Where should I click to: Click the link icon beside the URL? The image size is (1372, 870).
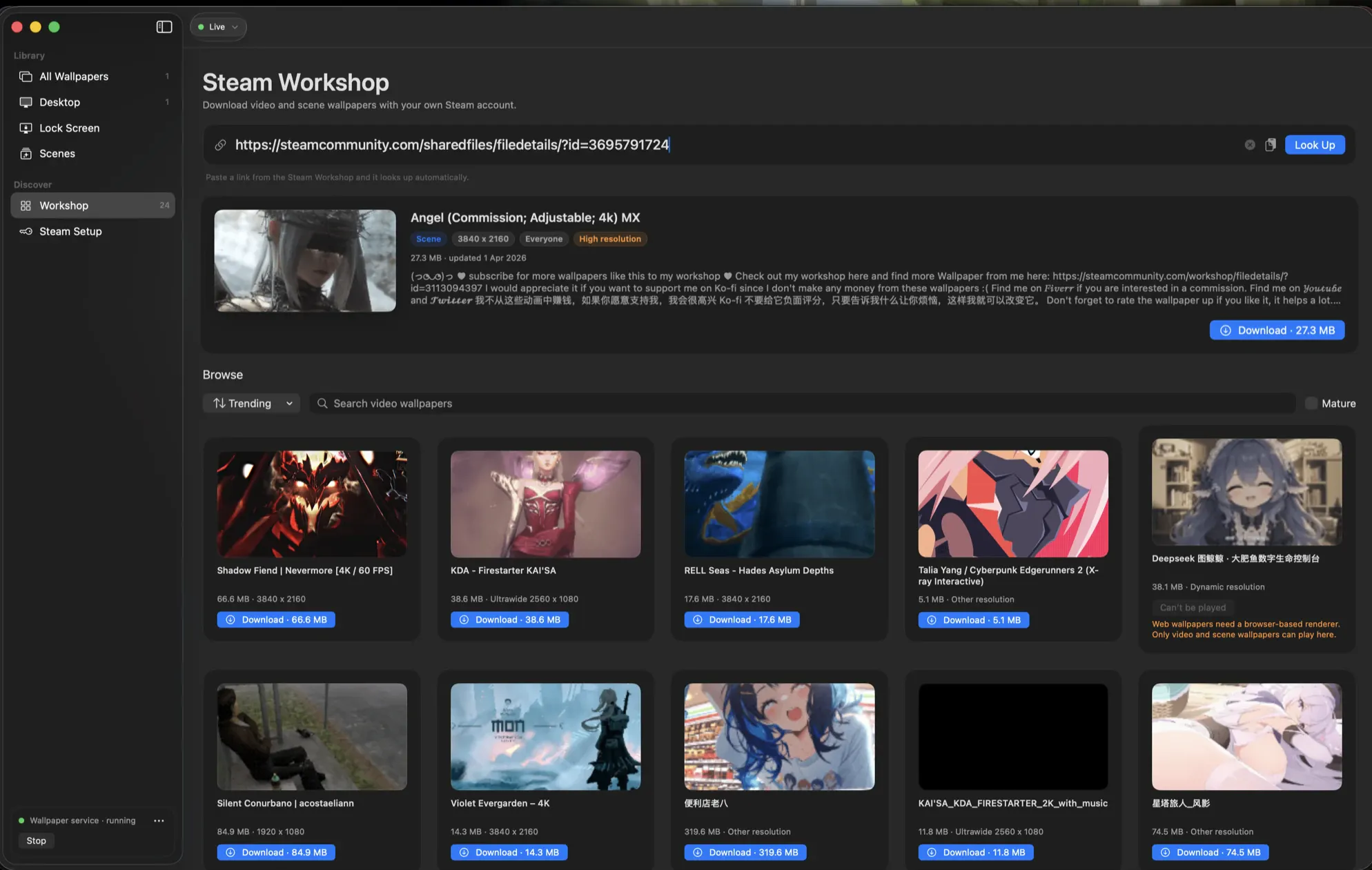coord(220,145)
